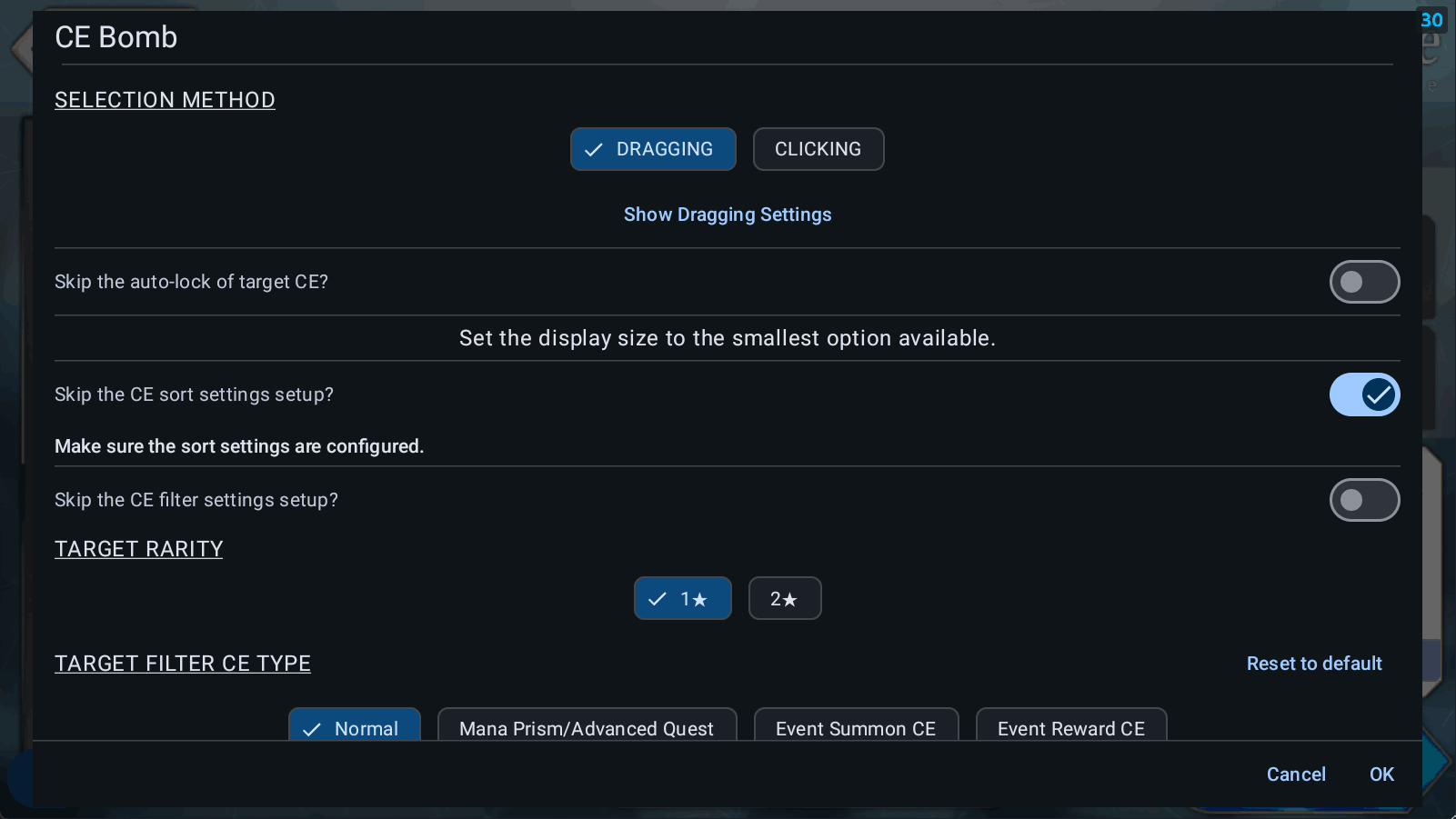This screenshot has height=819, width=1456.
Task: Click the blue 30 badge in the corner
Action: click(1431, 19)
